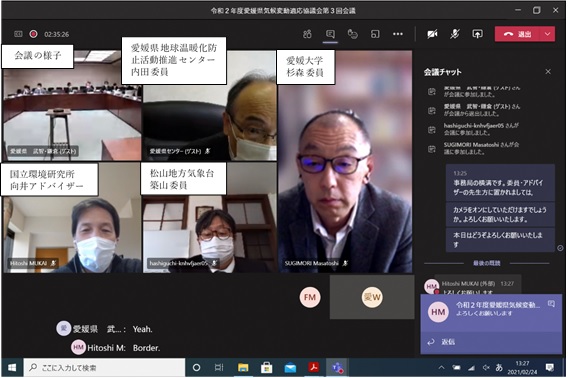Select SUGIMORI Masatoshi video tile
Image resolution: width=568 pixels, height=378 pixels.
(x=345, y=162)
